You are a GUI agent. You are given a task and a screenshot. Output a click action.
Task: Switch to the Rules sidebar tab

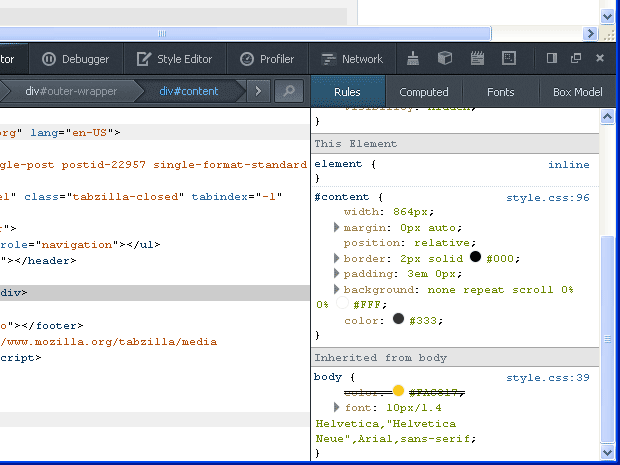pyautogui.click(x=347, y=92)
